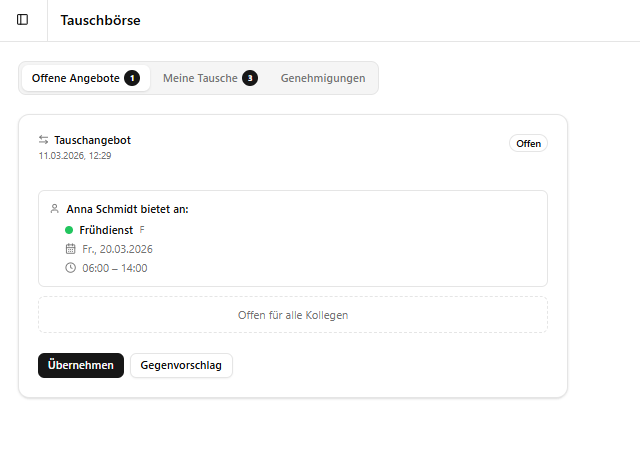Click the orange F shift code
This screenshot has width=640, height=453.
tap(142, 230)
